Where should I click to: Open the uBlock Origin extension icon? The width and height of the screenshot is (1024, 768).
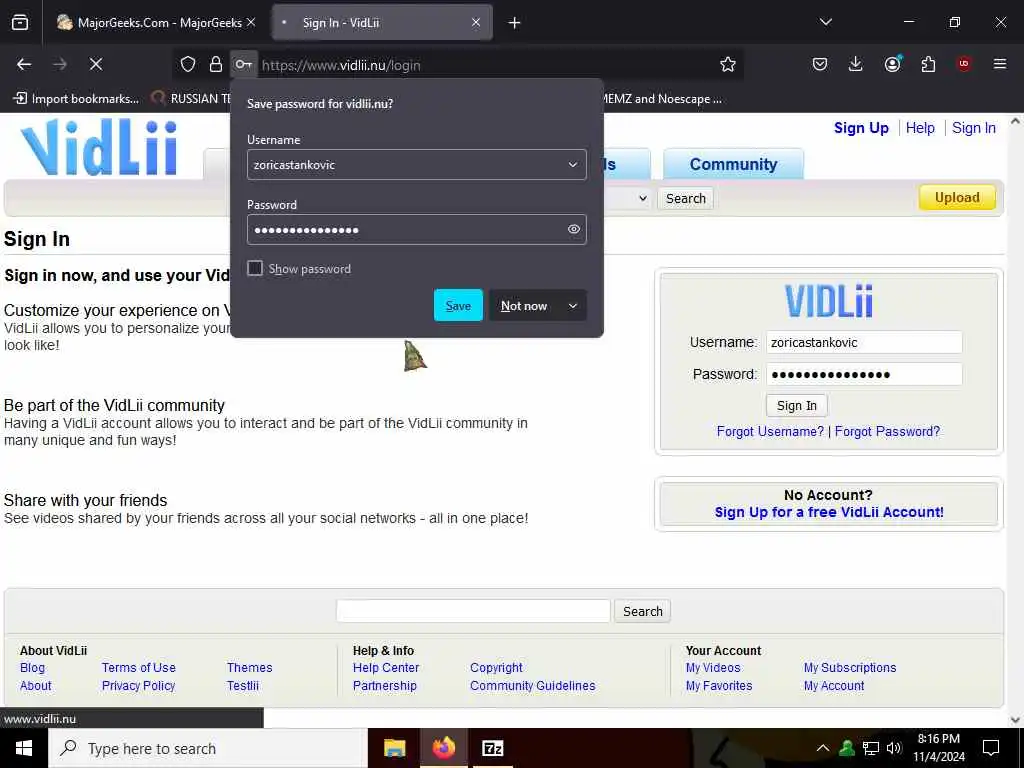point(964,64)
